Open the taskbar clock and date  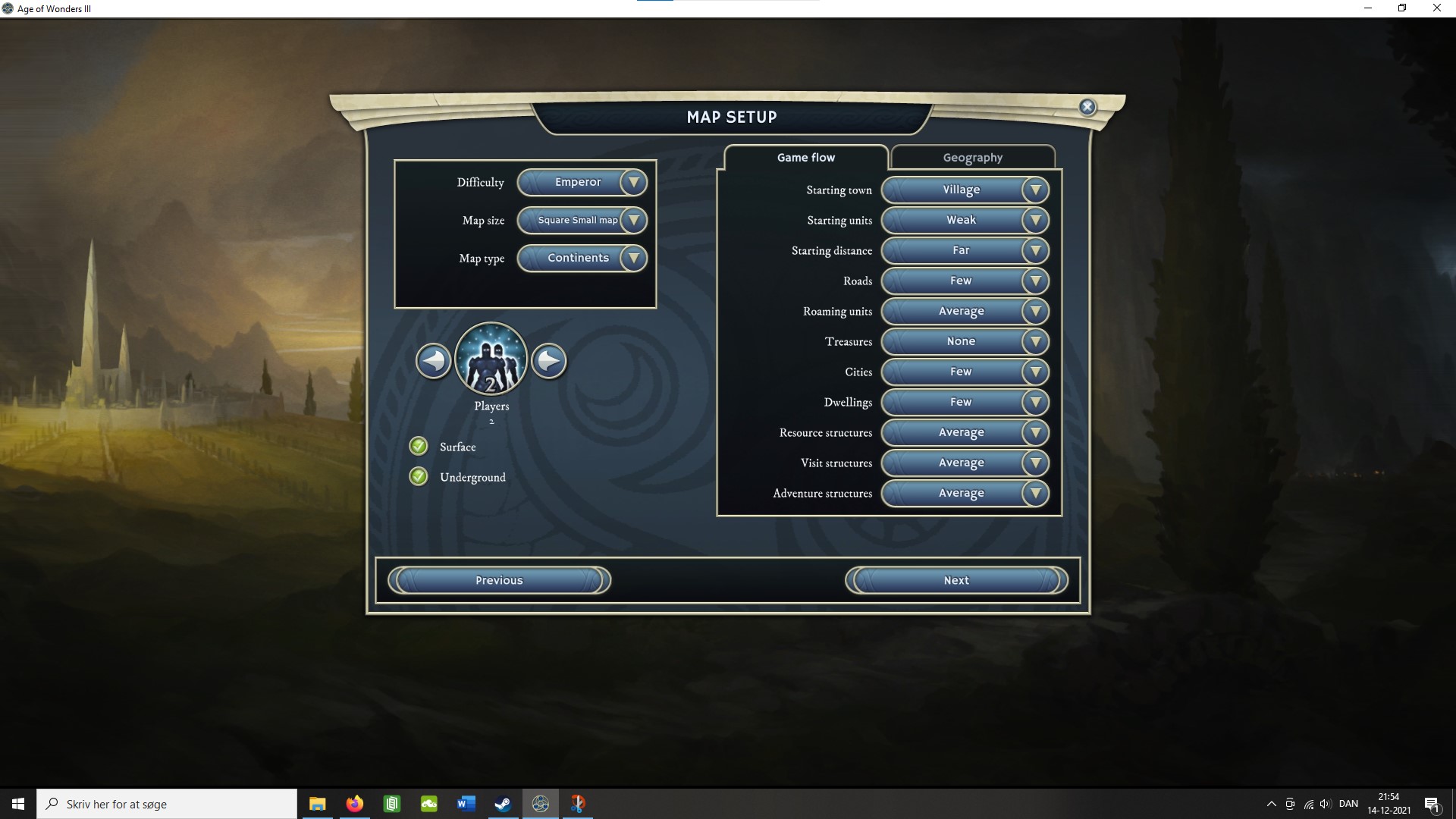click(x=1389, y=804)
